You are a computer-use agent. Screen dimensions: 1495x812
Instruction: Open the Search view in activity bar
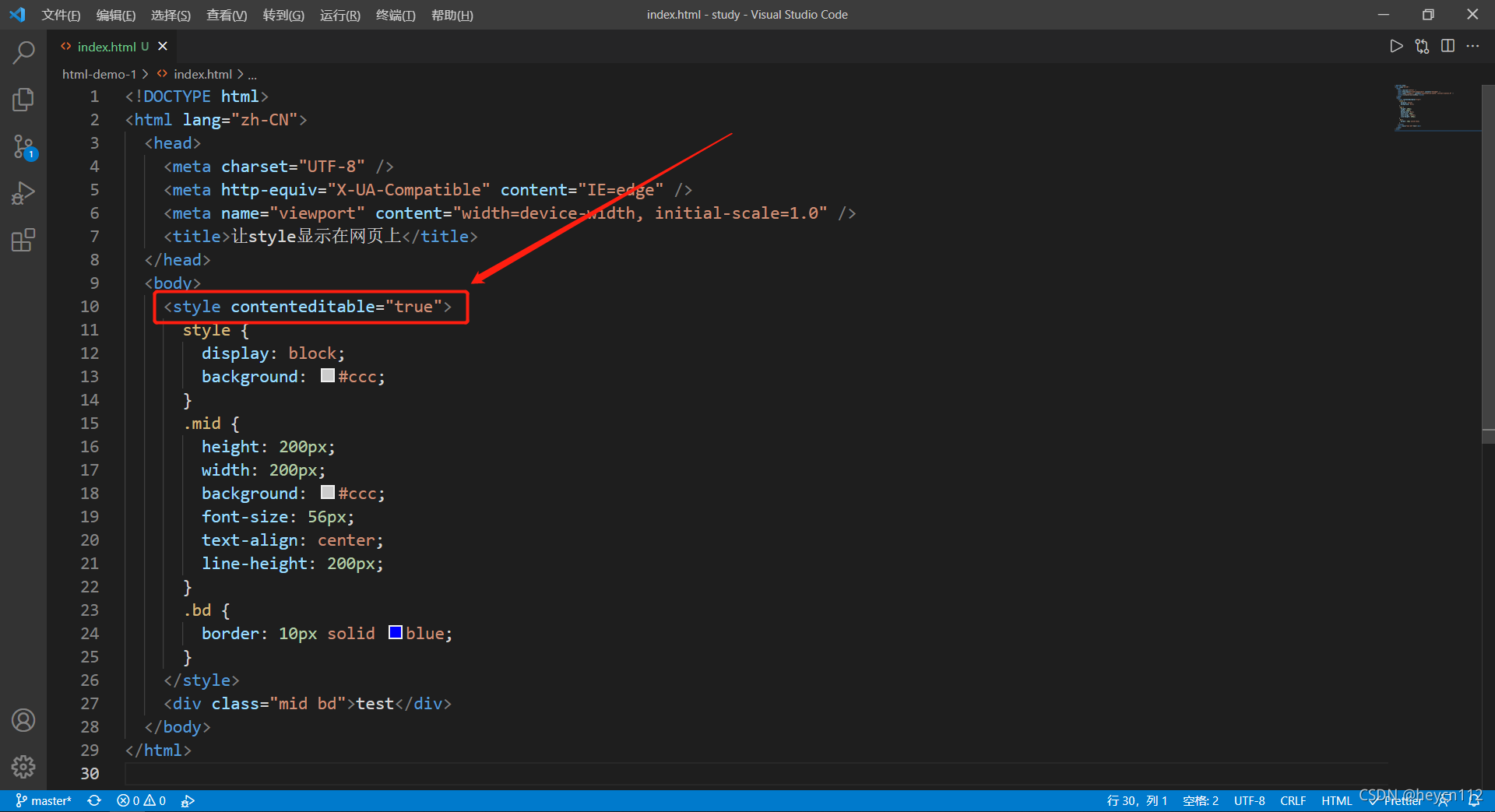tap(23, 52)
